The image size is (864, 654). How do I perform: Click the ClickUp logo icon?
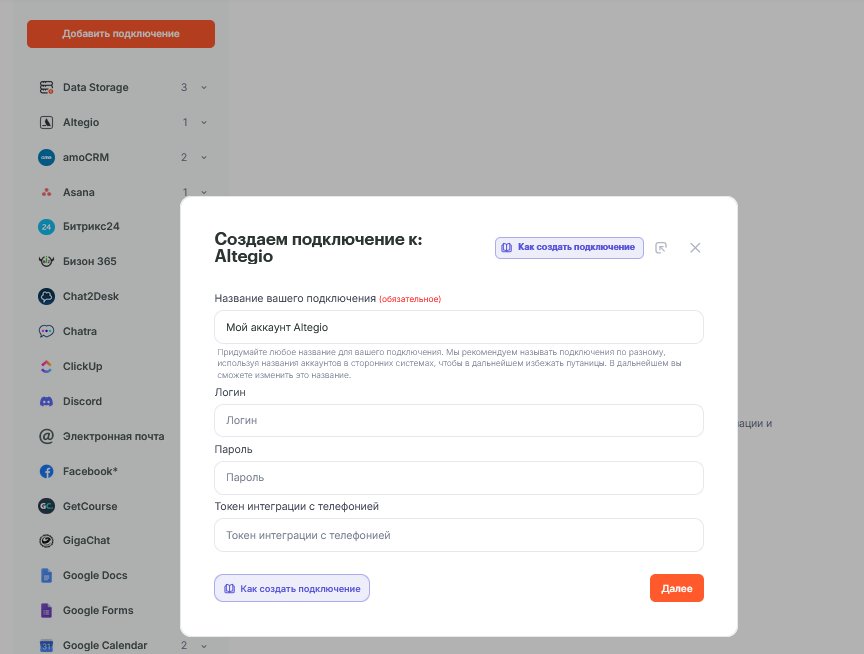pyautogui.click(x=46, y=367)
